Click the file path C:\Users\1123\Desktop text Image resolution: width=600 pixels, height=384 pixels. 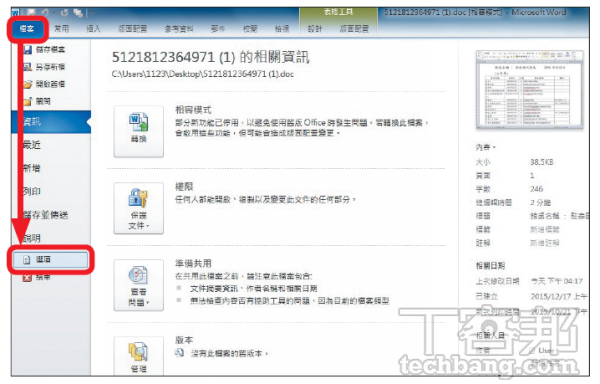coord(202,74)
